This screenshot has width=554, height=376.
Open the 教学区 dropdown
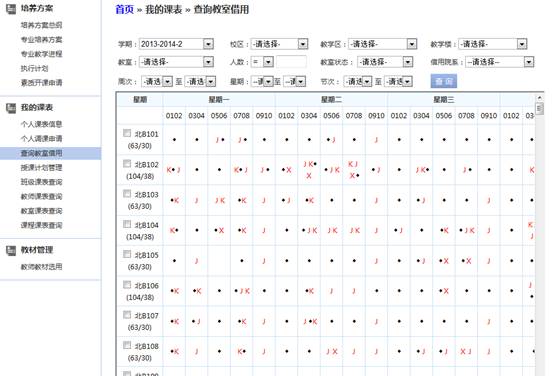point(382,44)
